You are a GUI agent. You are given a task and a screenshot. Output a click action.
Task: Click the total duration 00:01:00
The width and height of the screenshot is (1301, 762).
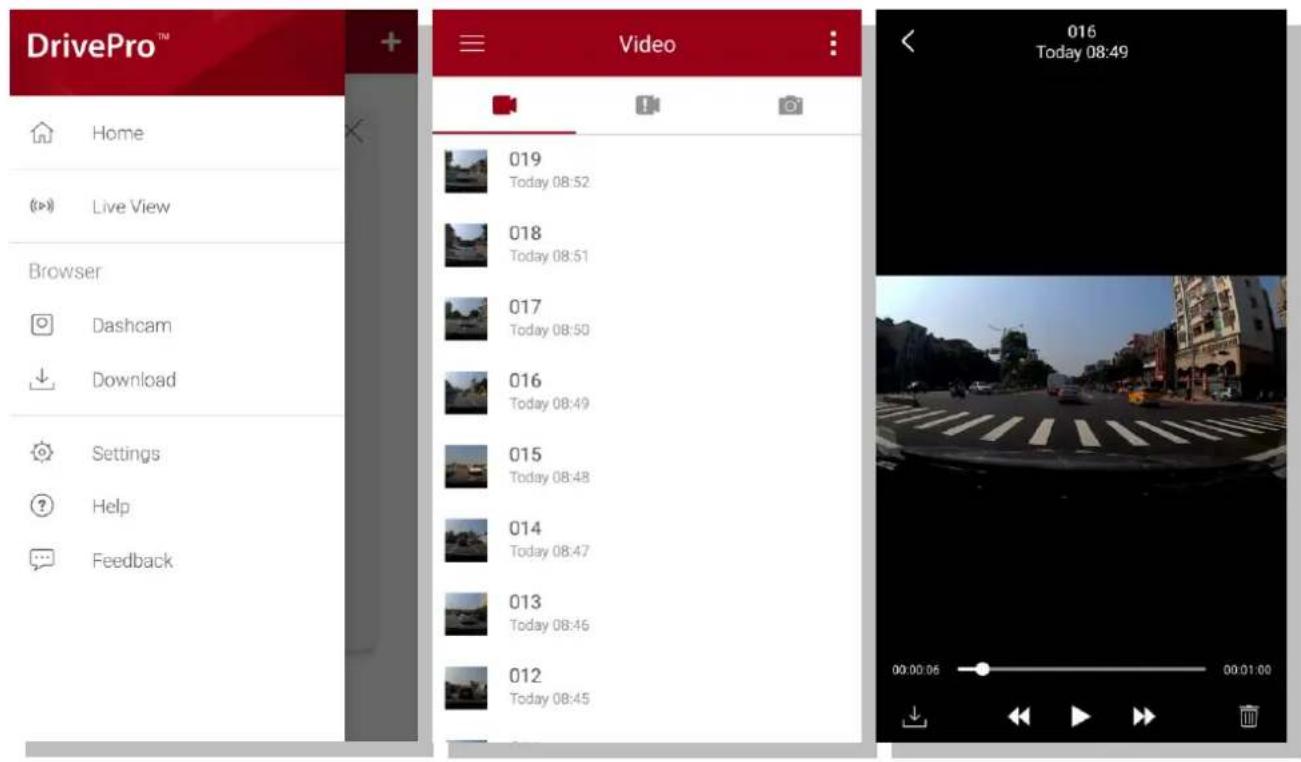(x=1247, y=670)
